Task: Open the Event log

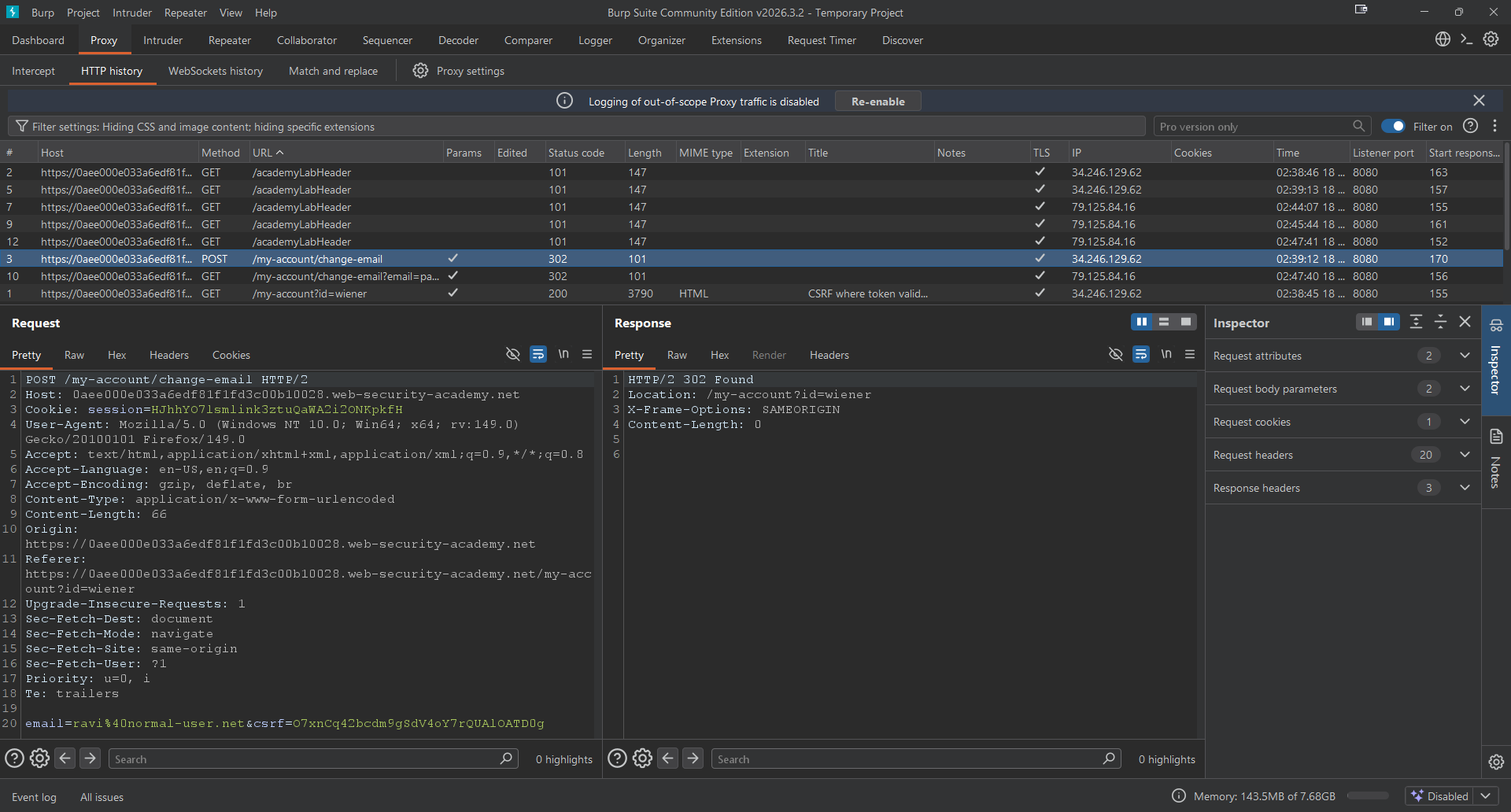Action: tap(34, 797)
